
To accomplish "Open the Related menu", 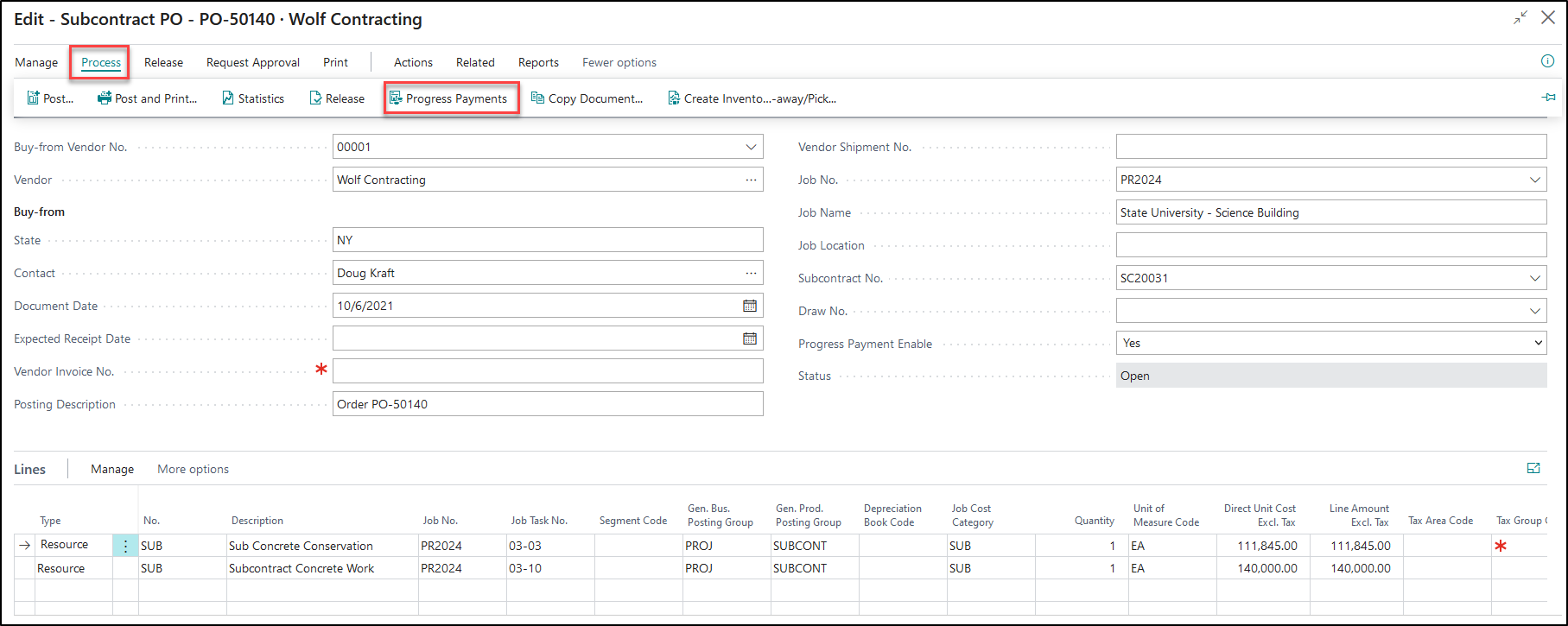I will [475, 62].
